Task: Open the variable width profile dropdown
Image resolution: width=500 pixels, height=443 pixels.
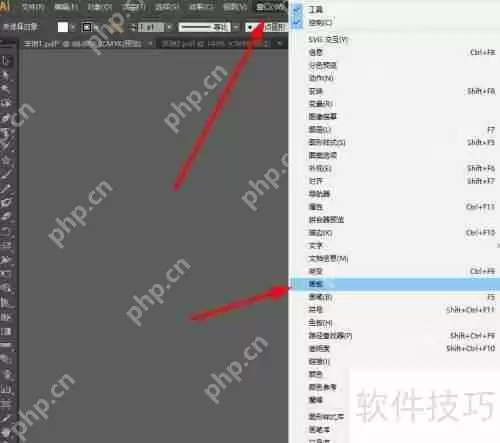Action: [x=236, y=27]
